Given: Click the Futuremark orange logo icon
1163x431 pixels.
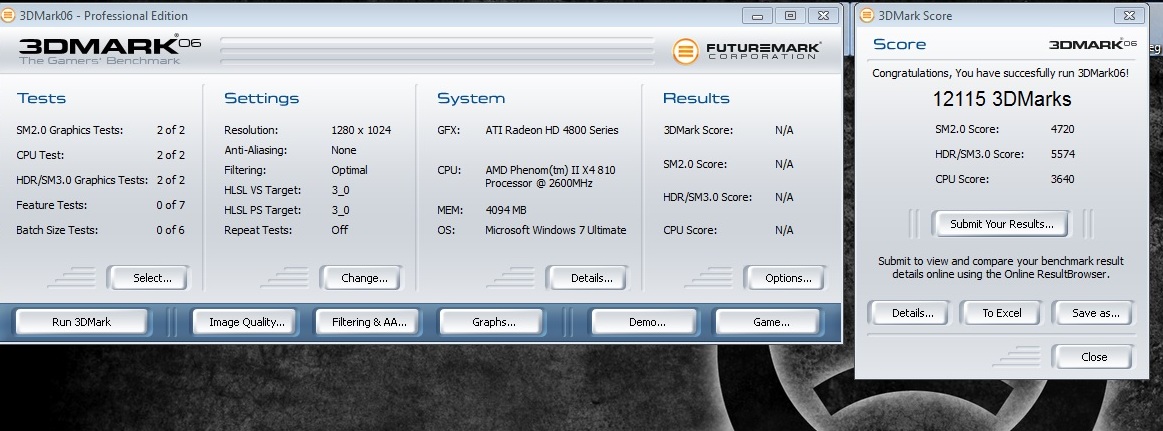Looking at the screenshot, I should pyautogui.click(x=686, y=51).
